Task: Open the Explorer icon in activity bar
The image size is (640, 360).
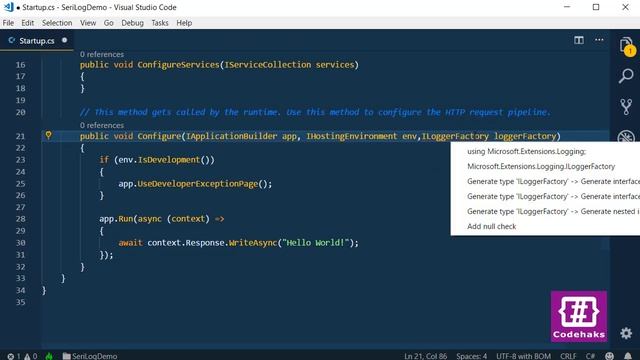Action: (626, 46)
